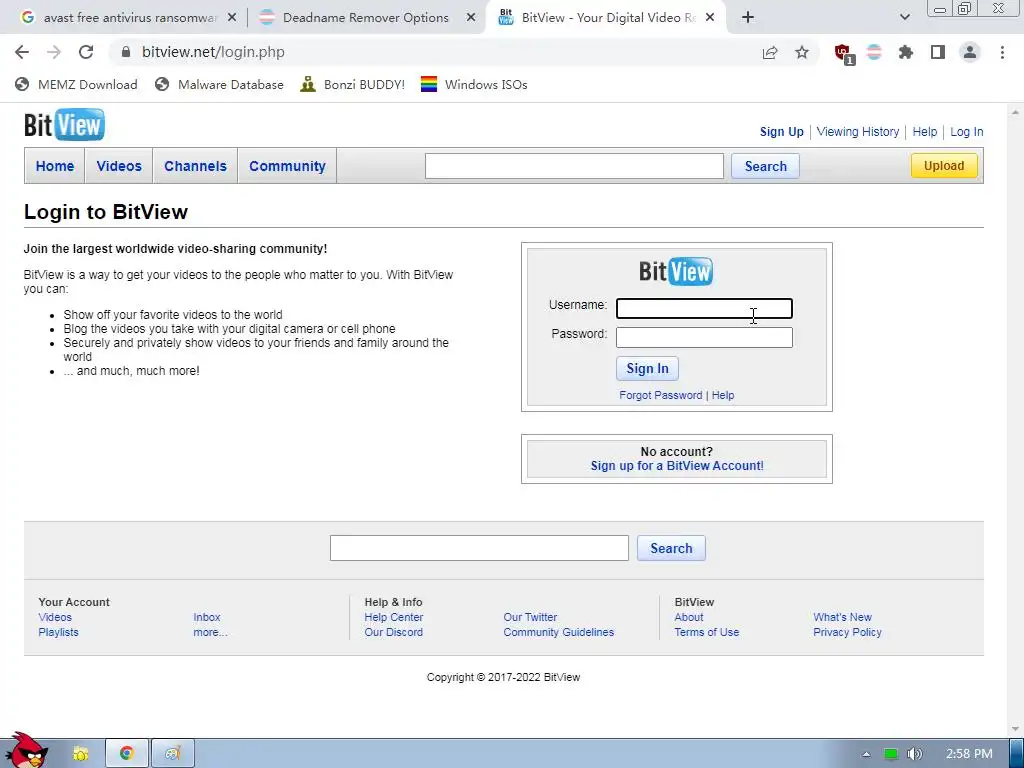Click Help link below Sign In
Screen dimensions: 1024x768
click(x=723, y=395)
